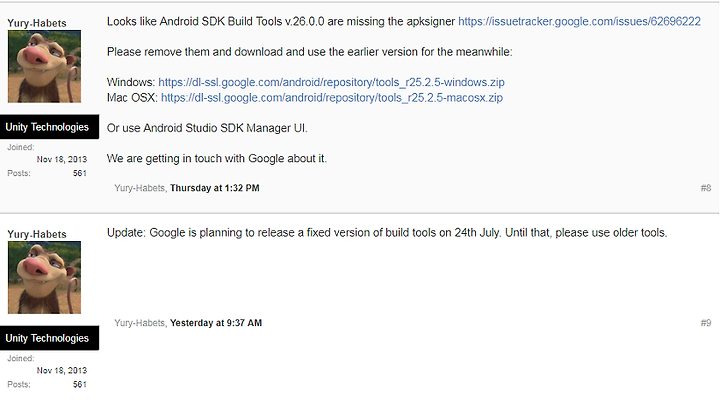Open permalink #9 of second post
The image size is (720, 404).
706,323
